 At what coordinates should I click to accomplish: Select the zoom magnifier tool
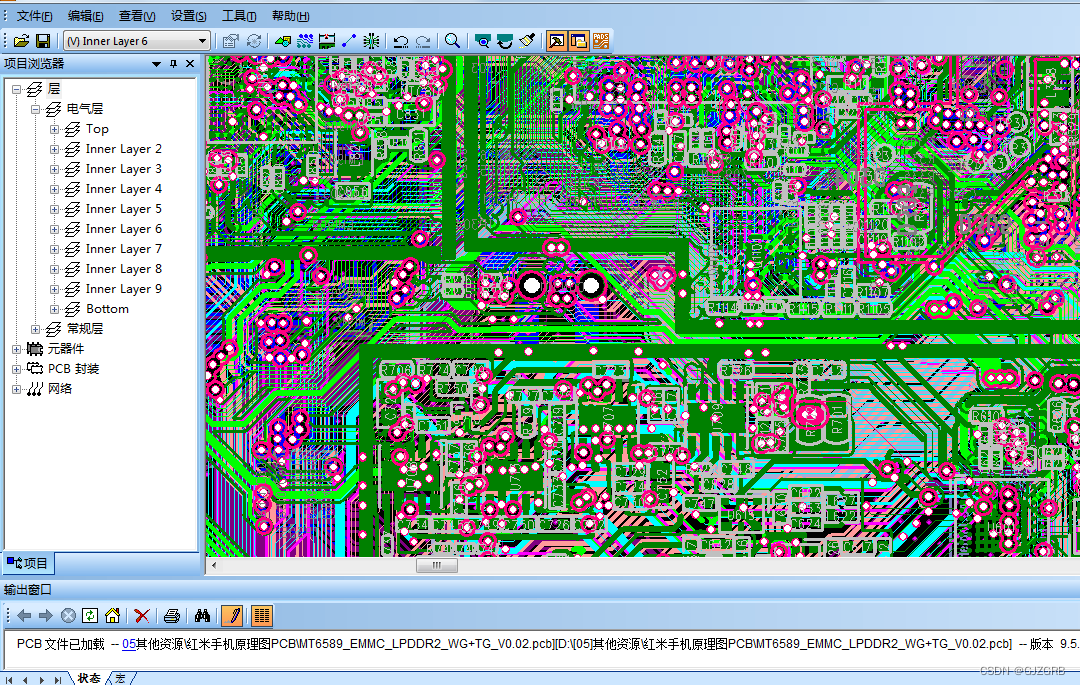pos(453,40)
